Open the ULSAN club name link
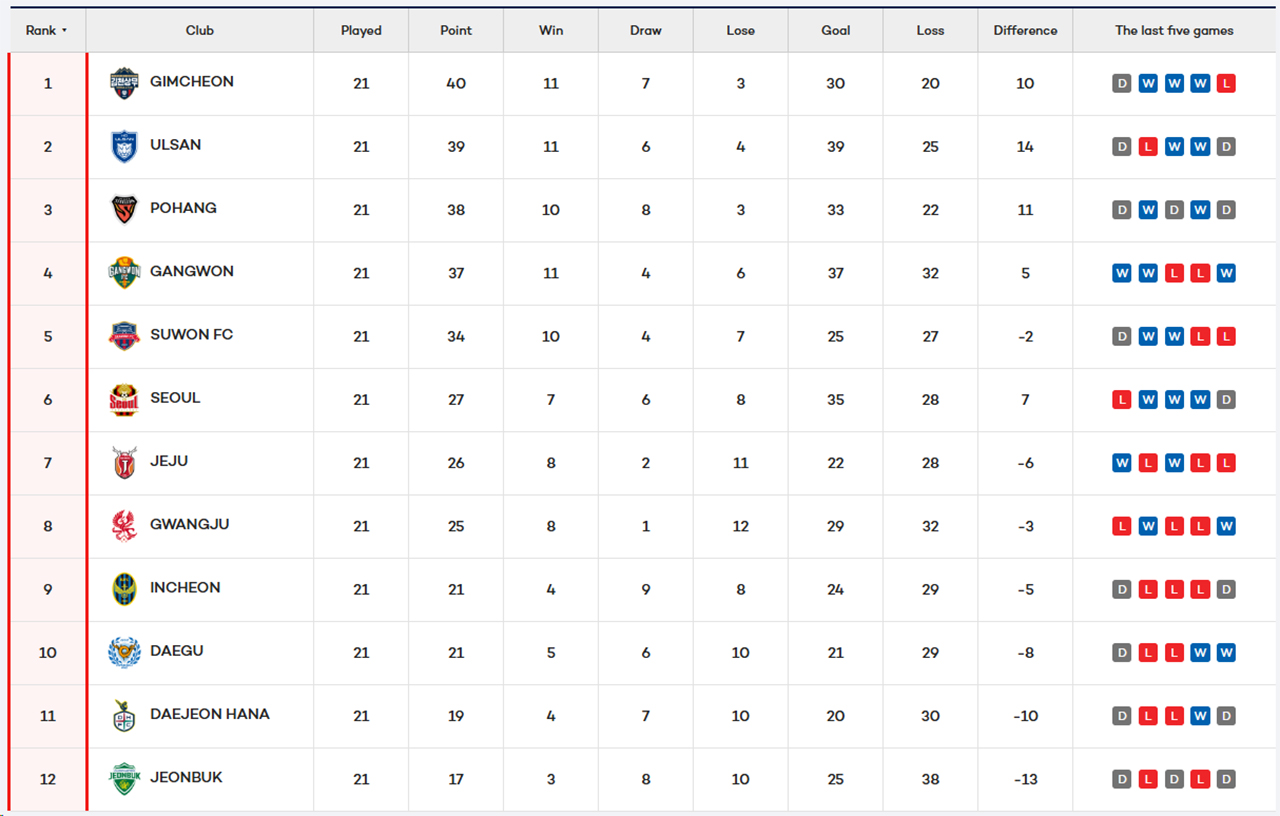This screenshot has height=816, width=1280. point(176,145)
